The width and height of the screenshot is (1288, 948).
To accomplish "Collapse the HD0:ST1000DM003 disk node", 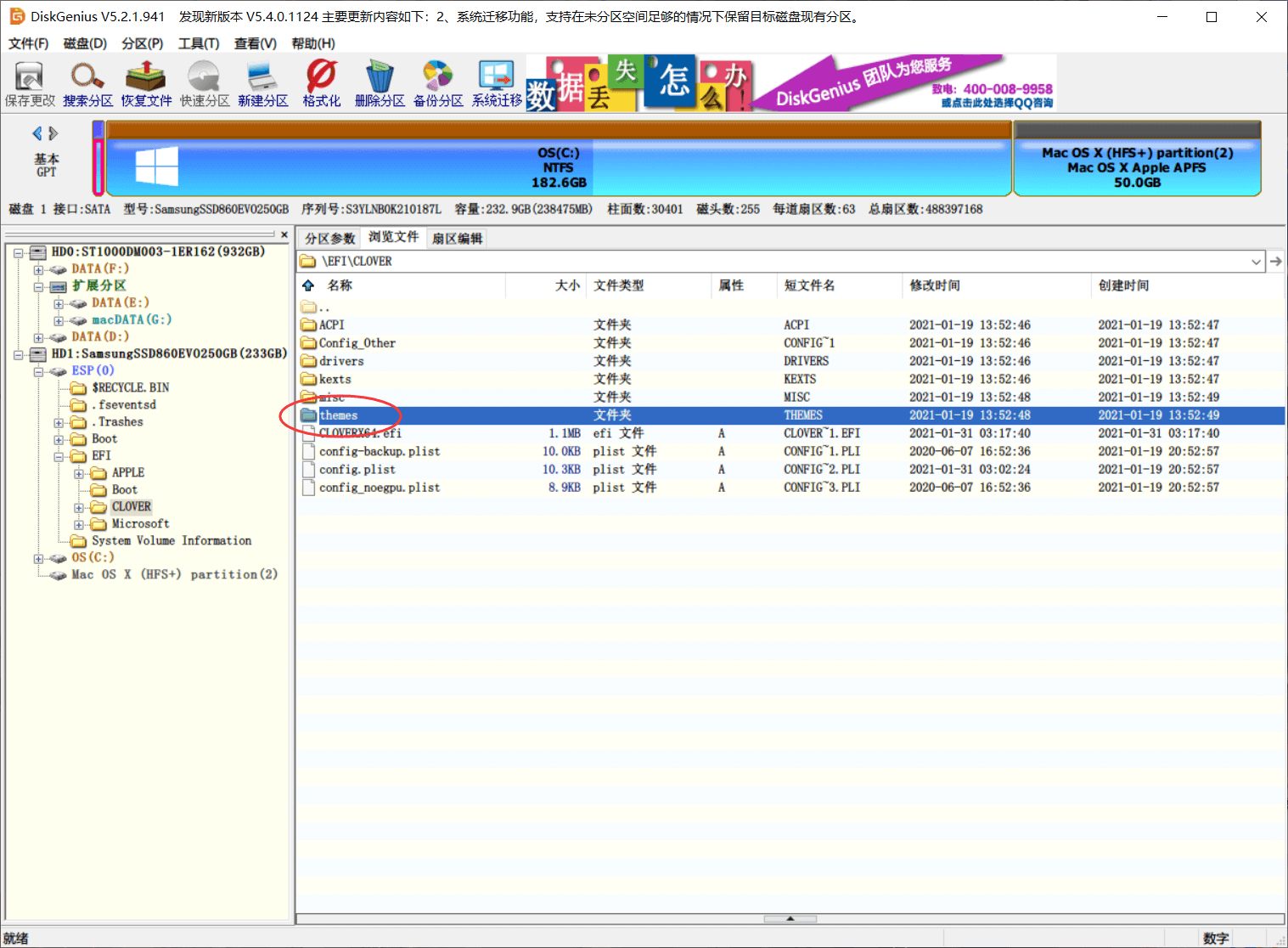I will (18, 252).
